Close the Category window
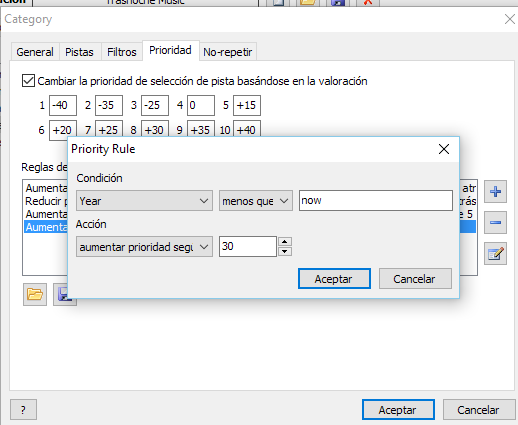The image size is (518, 425). coord(510,19)
